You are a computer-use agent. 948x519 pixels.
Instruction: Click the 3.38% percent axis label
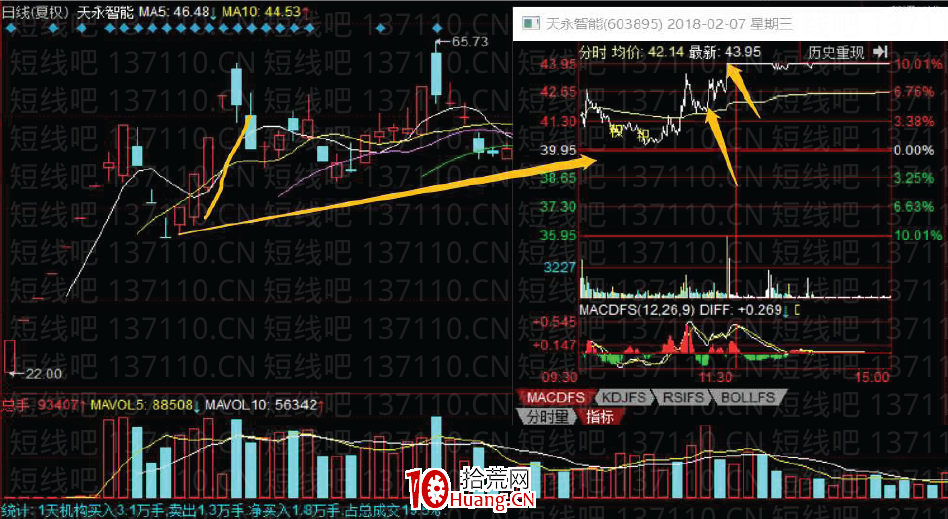coord(914,122)
